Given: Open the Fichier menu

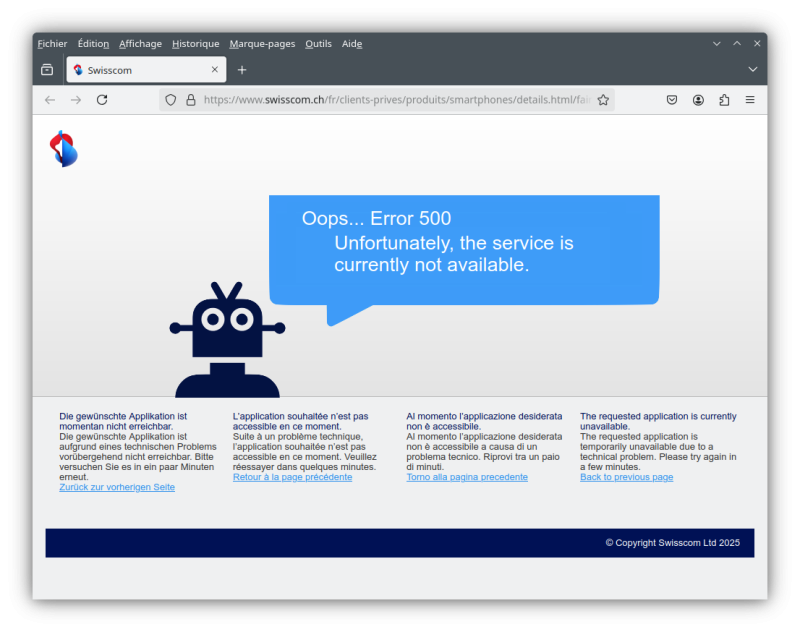Looking at the screenshot, I should (x=52, y=44).
